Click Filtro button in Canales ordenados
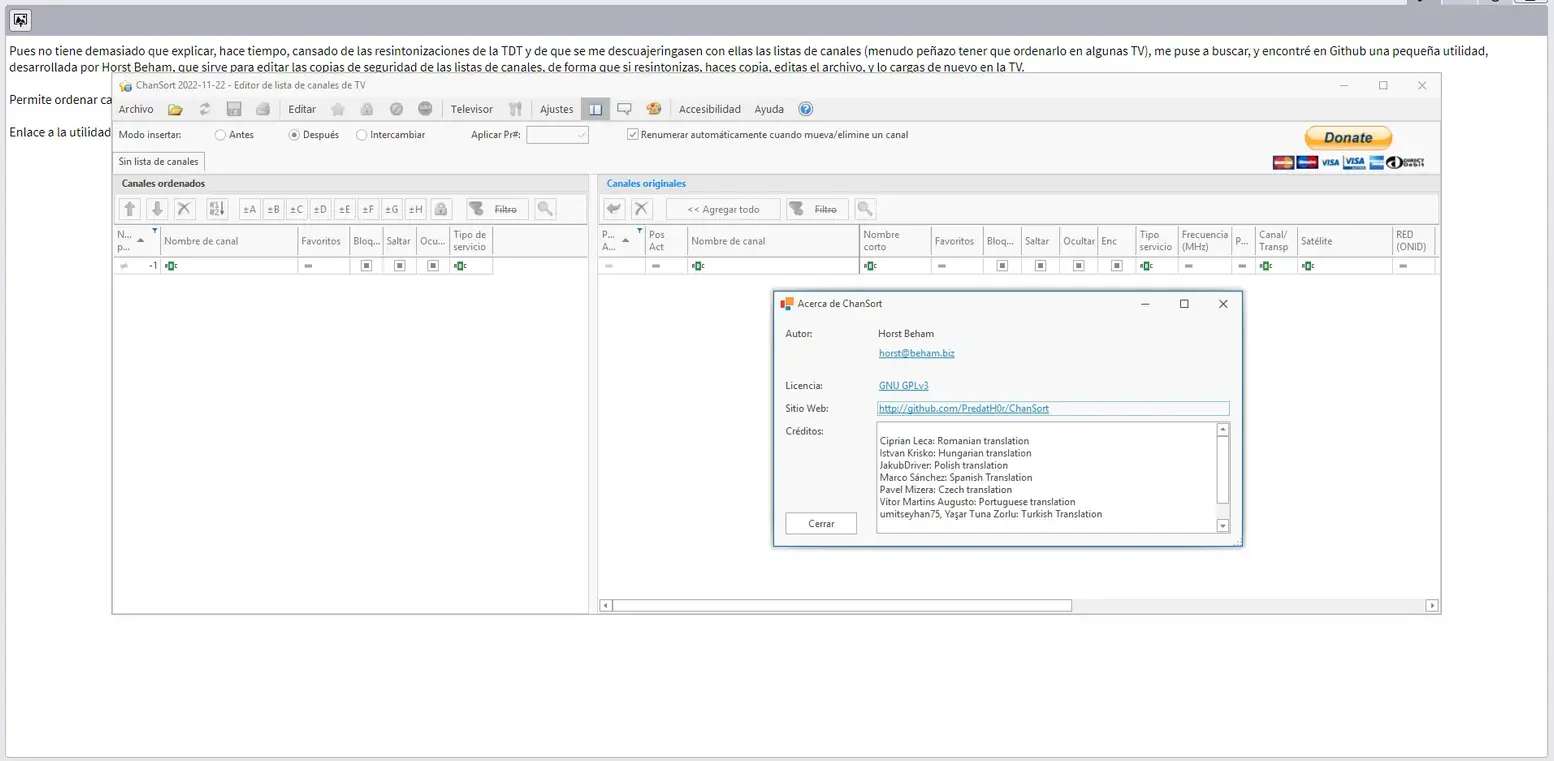 coord(495,209)
